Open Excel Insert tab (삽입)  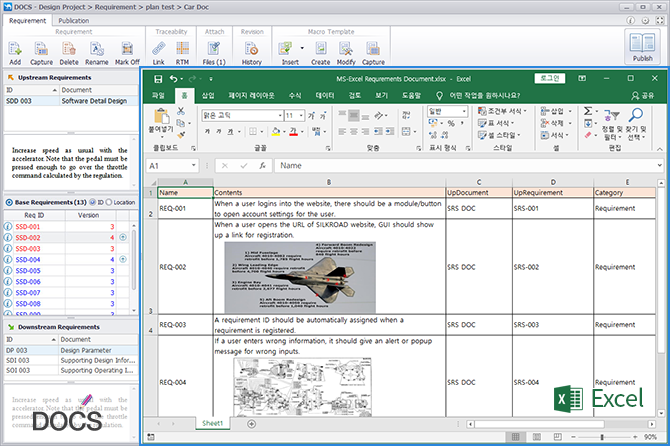point(208,95)
